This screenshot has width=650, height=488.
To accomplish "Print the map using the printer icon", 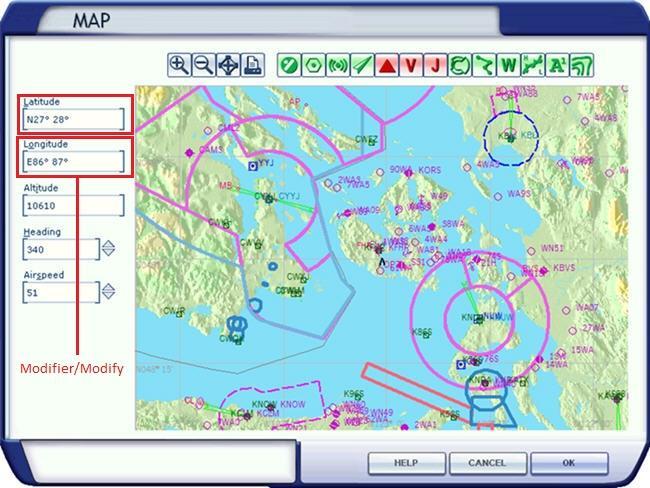I will coord(252,65).
